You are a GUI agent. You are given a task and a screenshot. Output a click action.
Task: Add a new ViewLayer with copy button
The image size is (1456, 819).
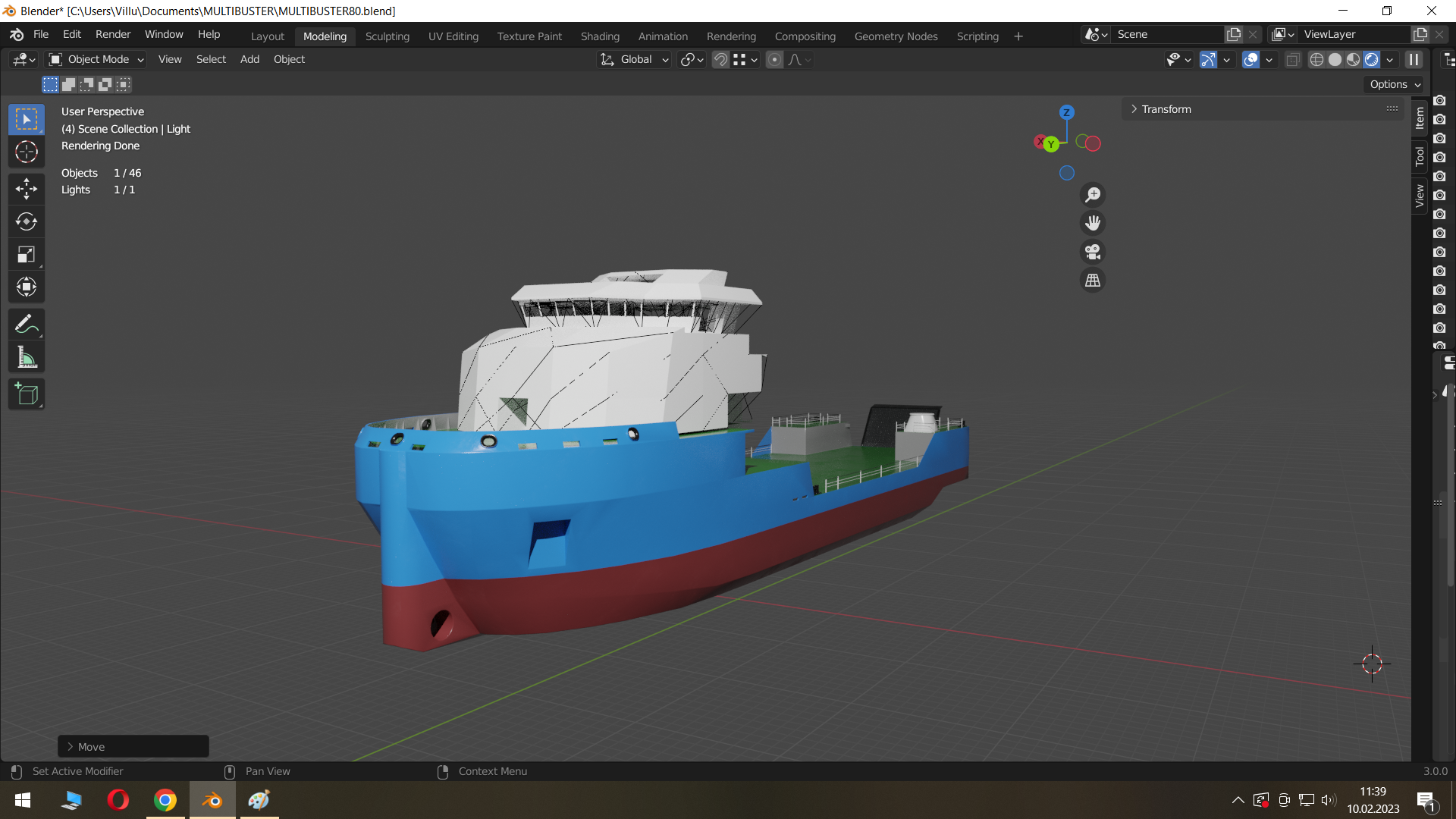[1420, 35]
